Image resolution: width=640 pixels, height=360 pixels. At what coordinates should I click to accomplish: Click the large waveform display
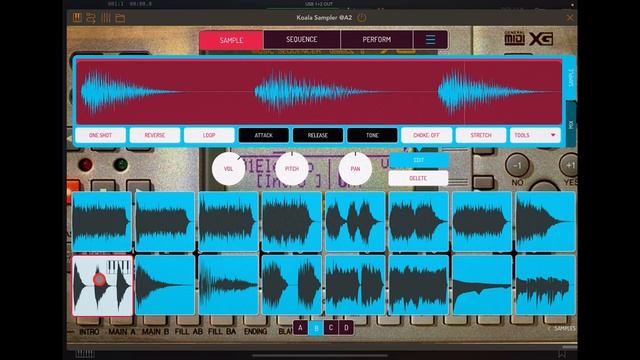[x=319, y=92]
